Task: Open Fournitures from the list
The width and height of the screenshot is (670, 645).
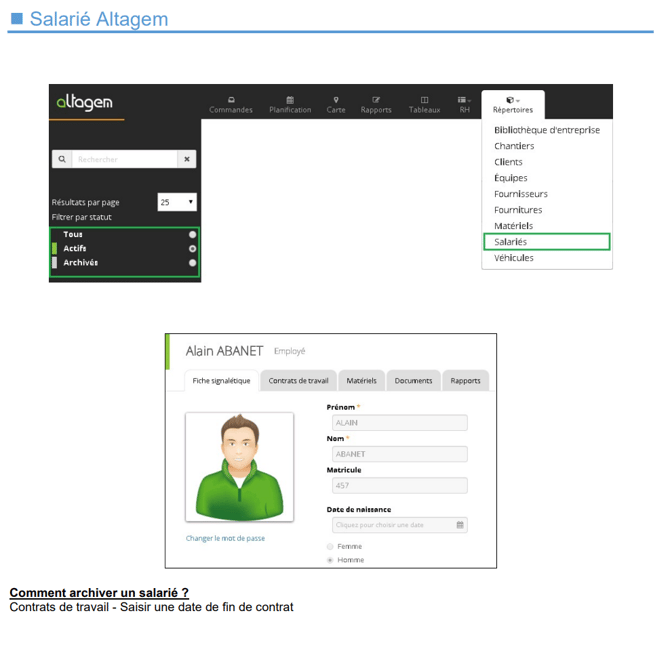Action: (x=518, y=210)
